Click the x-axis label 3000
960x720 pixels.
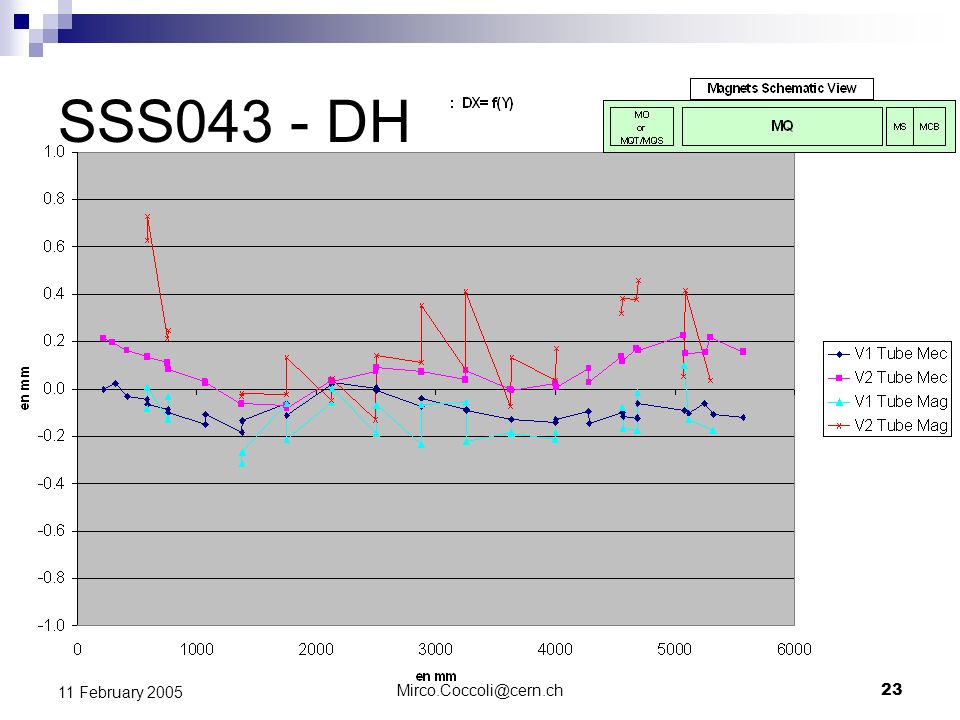coord(435,649)
